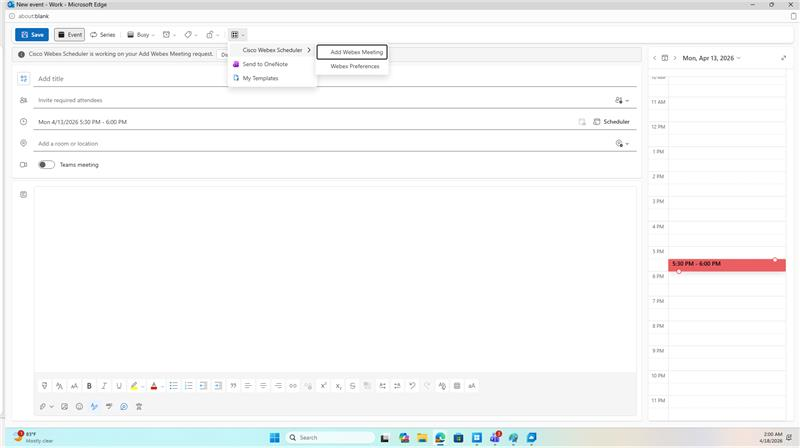The width and height of the screenshot is (800, 448).
Task: Turn on the Teams meeting toggle
Action: (46, 165)
